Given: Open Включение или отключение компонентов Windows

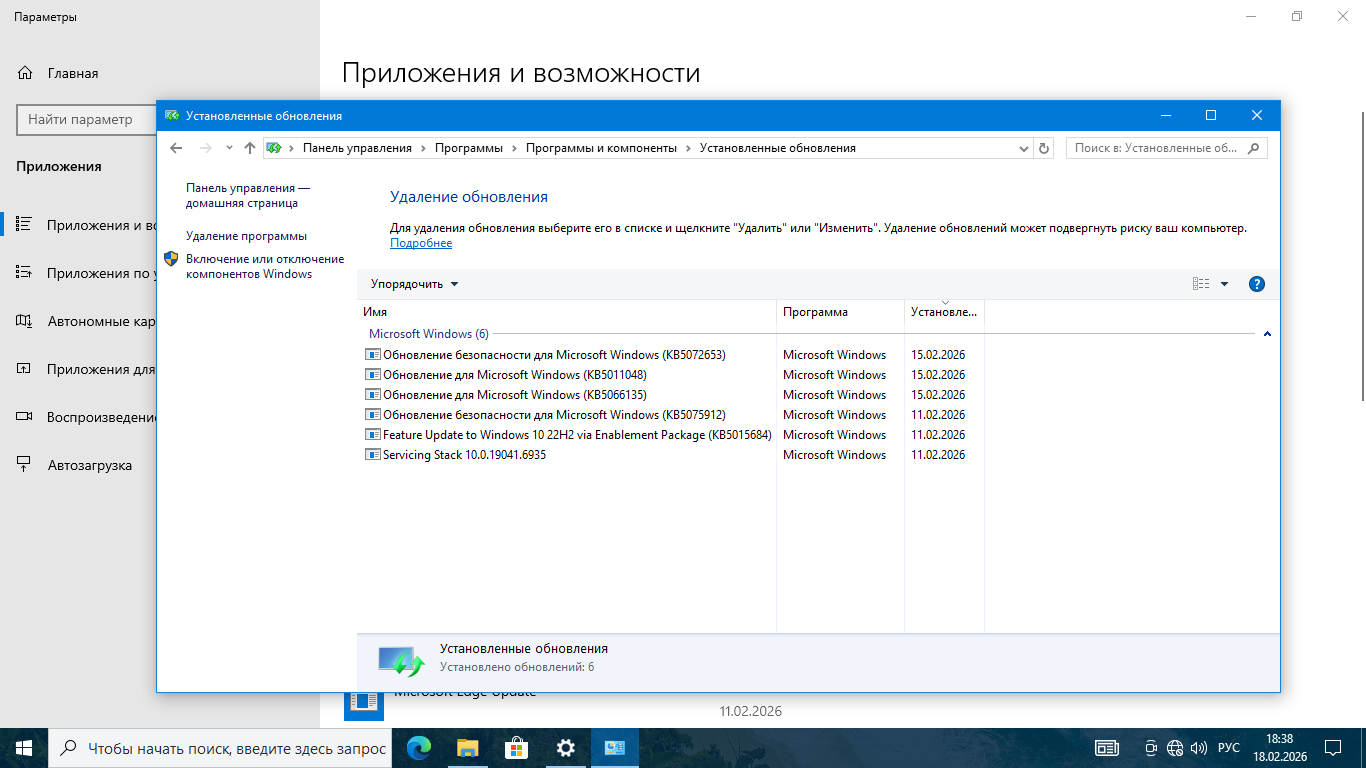Looking at the screenshot, I should (x=264, y=266).
